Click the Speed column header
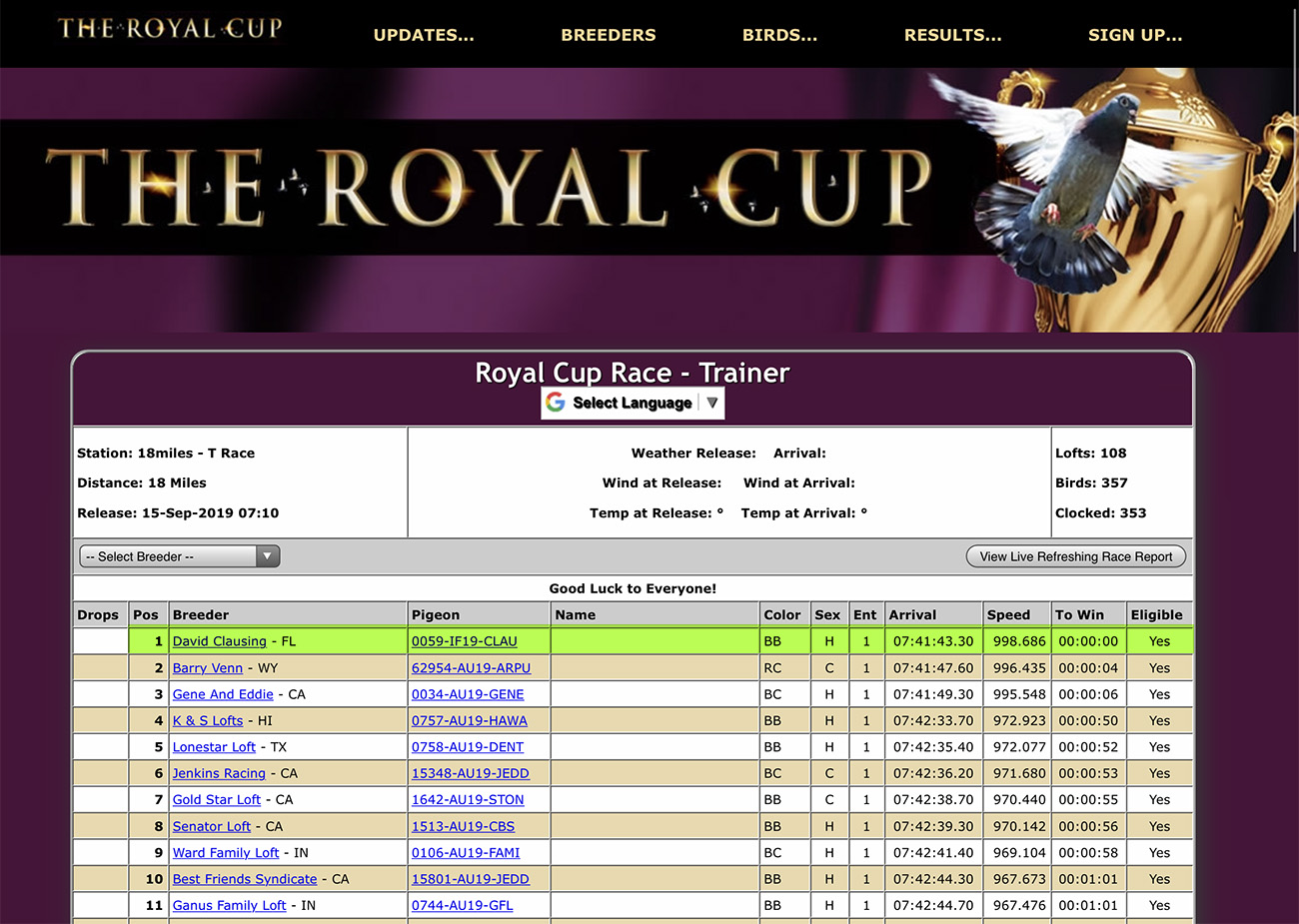 [1008, 615]
